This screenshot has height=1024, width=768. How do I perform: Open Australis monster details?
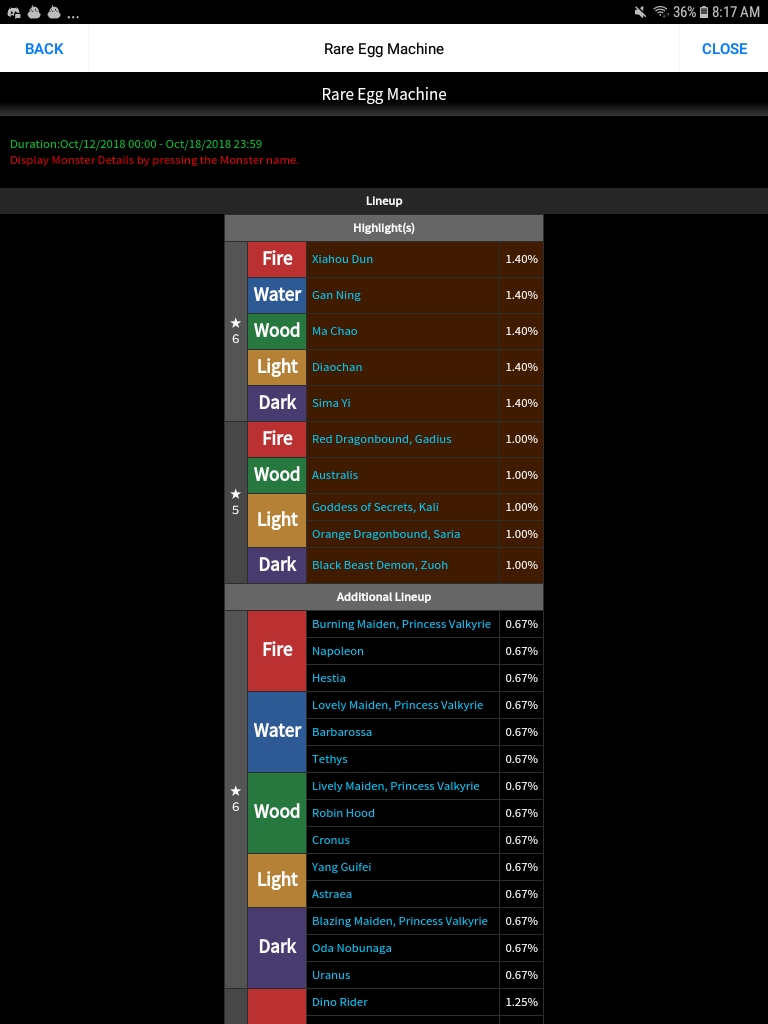tap(334, 475)
